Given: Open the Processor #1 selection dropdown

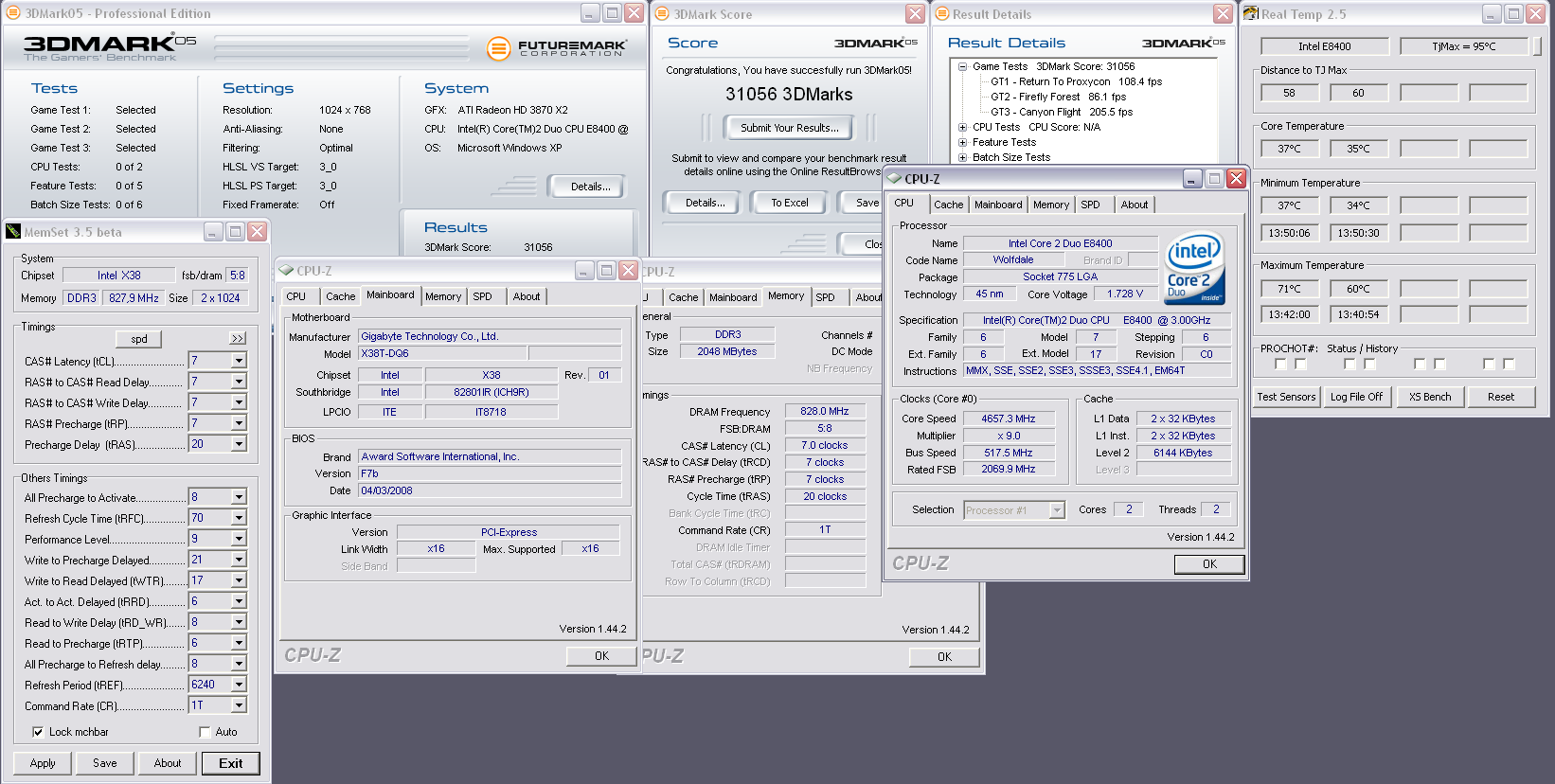Looking at the screenshot, I should (1057, 510).
